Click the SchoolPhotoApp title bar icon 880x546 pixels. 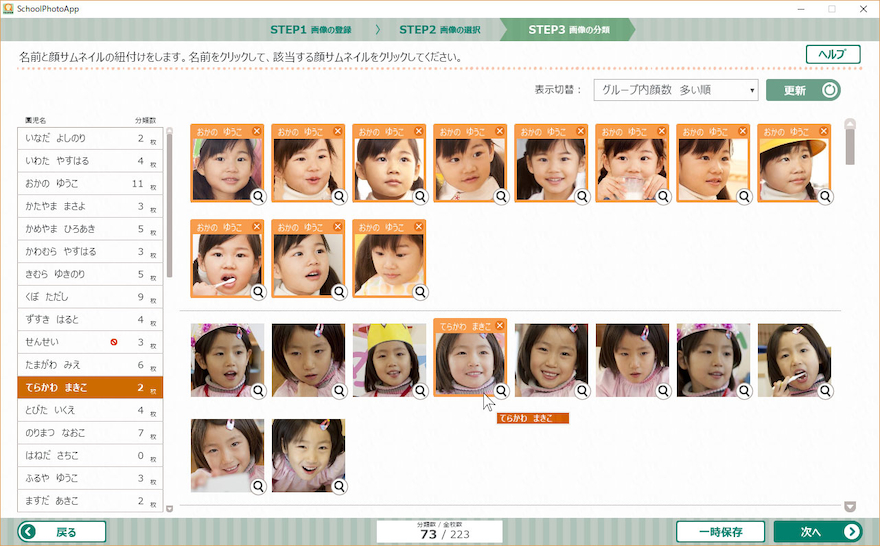point(8,8)
